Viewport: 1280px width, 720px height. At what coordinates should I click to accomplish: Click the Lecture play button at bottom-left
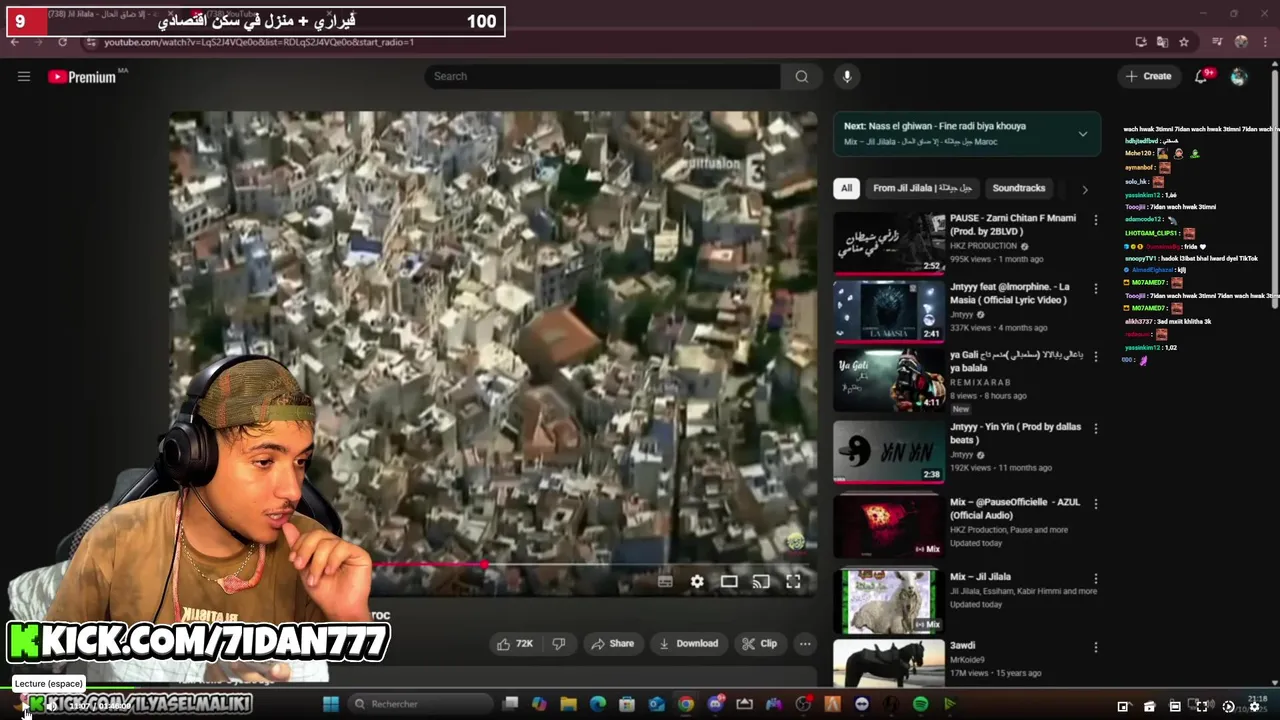26,706
